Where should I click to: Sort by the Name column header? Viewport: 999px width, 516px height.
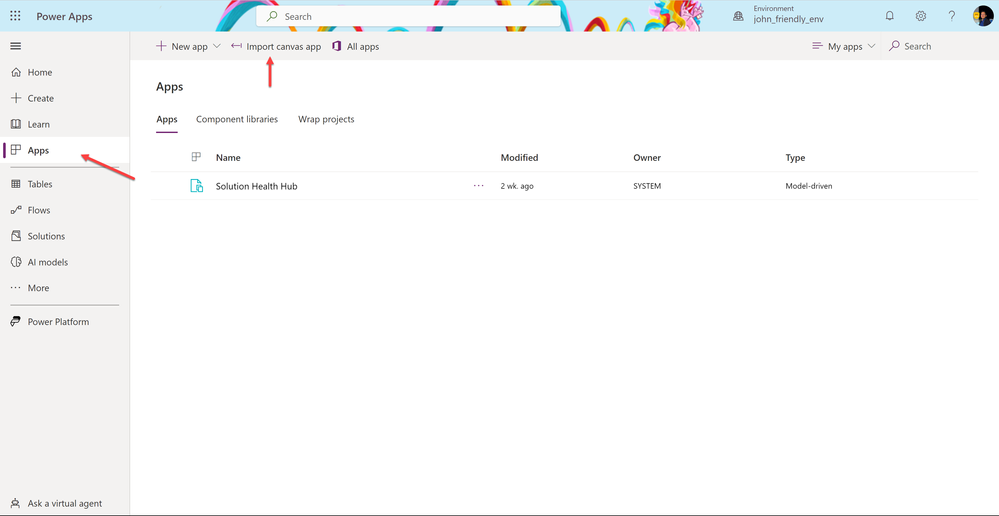(228, 157)
